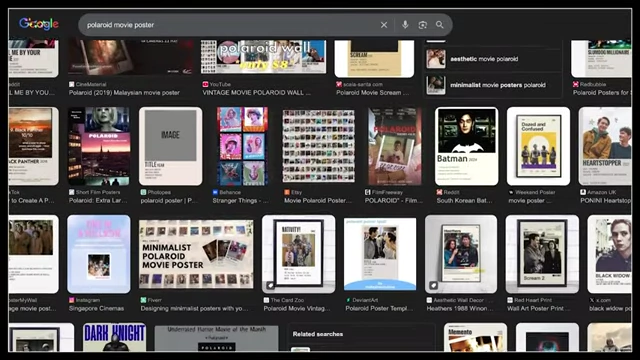Open the Movie Polaroid Poster Etsy title
Viewport: 640px width, 360px height.
click(318, 200)
